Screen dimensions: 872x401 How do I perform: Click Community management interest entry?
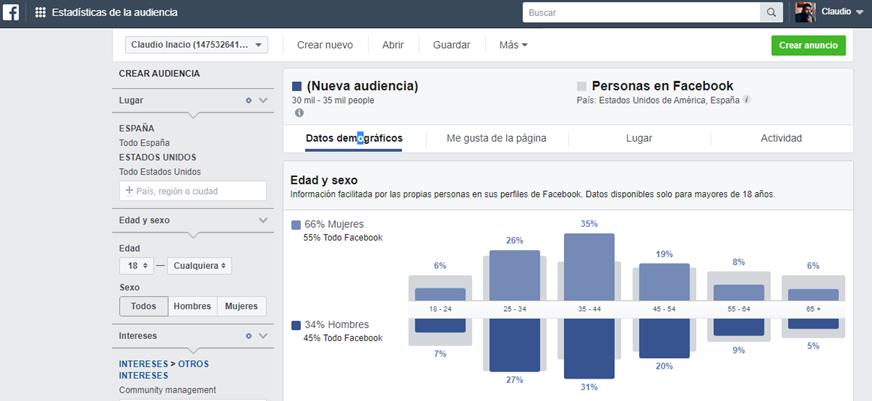tap(167, 390)
